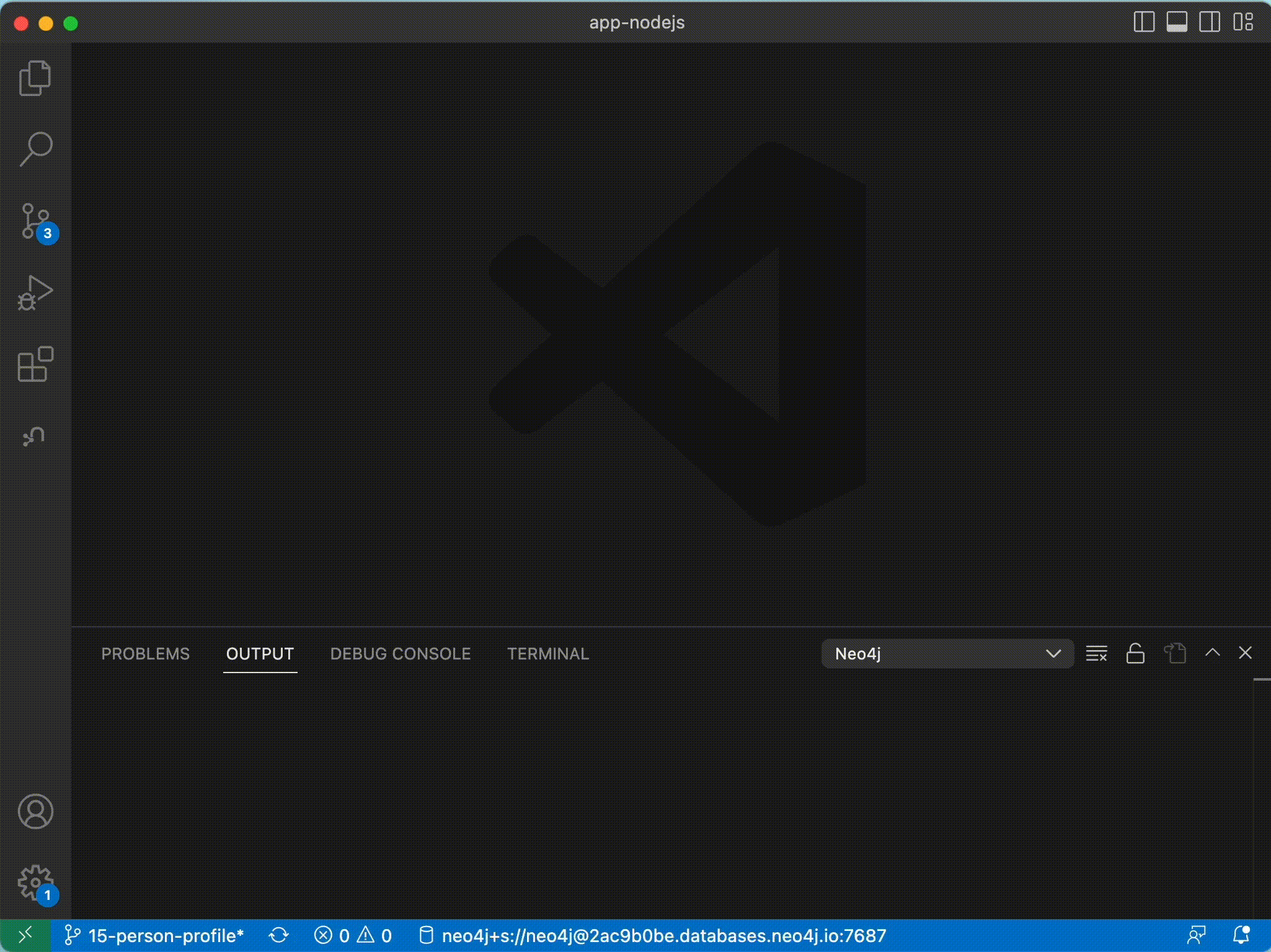Maximize the panel with chevron up
This screenshot has width=1271, height=952.
pyautogui.click(x=1213, y=653)
